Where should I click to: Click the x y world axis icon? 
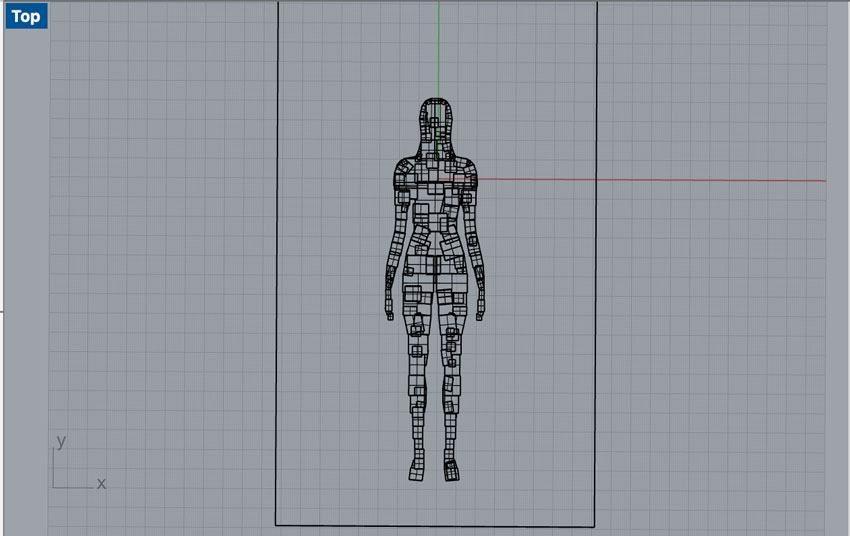pyautogui.click(x=79, y=462)
